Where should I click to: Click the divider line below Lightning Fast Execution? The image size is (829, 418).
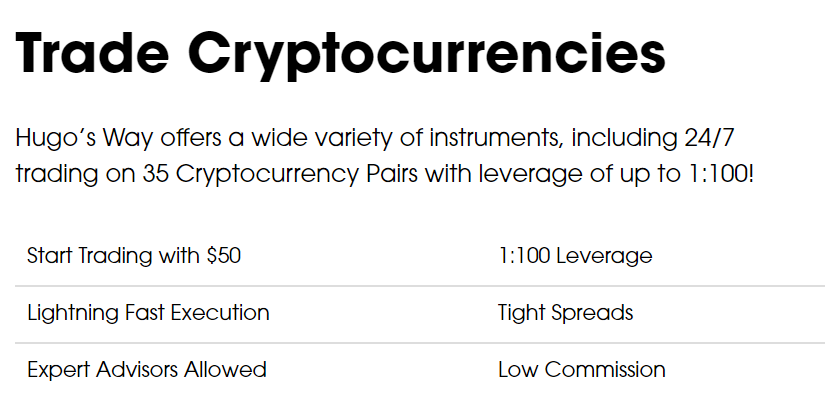coord(420,343)
